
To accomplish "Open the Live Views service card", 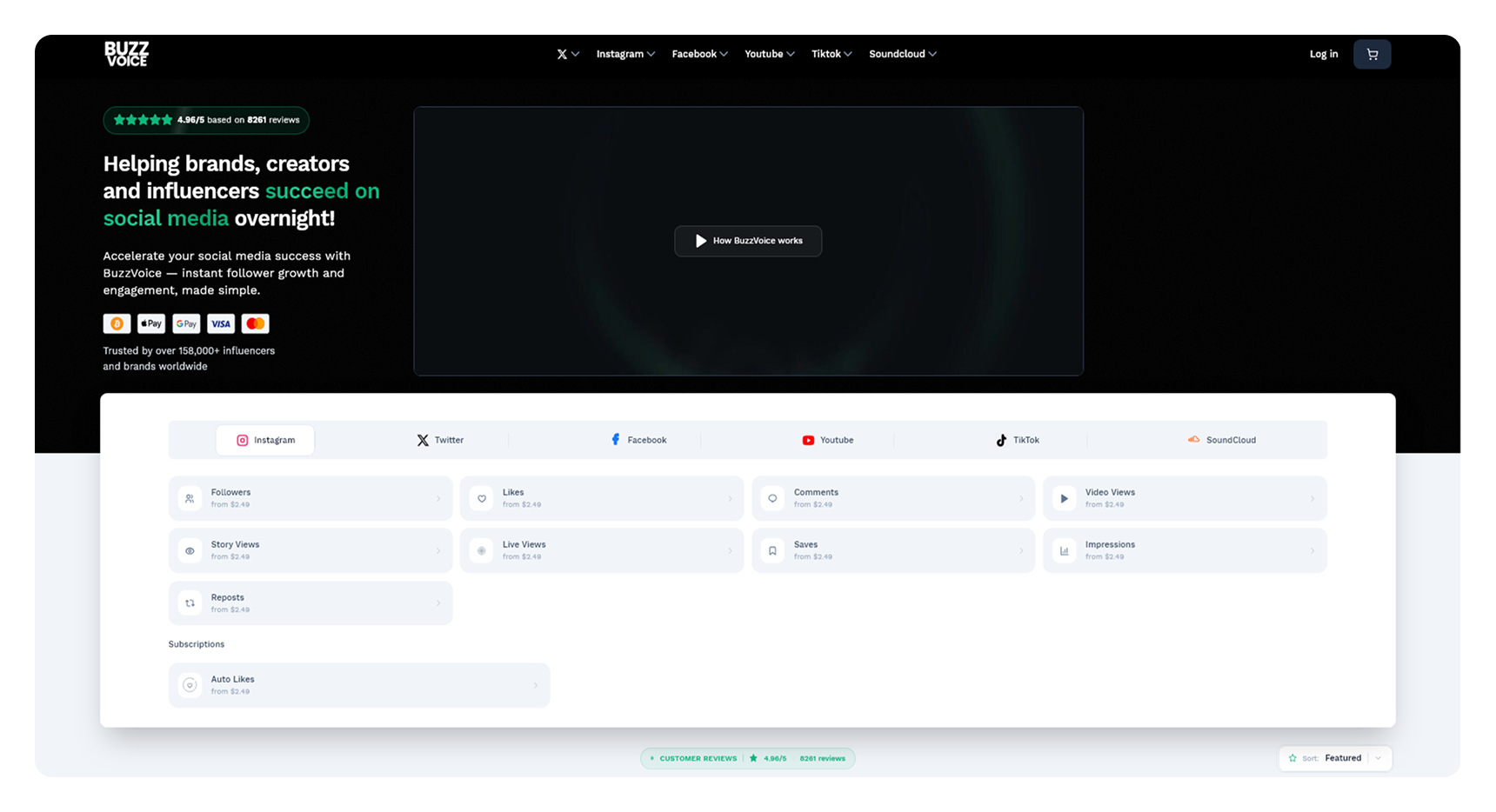I will tap(602, 550).
